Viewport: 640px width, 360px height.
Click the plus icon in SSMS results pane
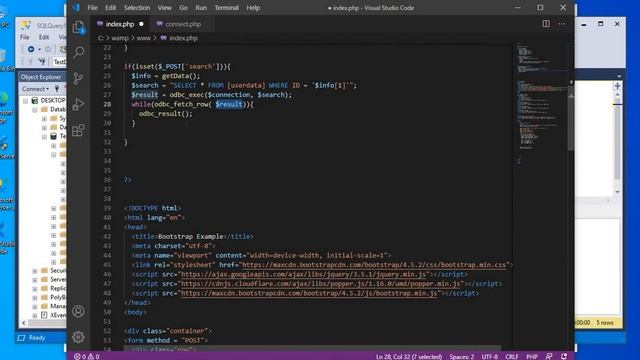(x=618, y=86)
